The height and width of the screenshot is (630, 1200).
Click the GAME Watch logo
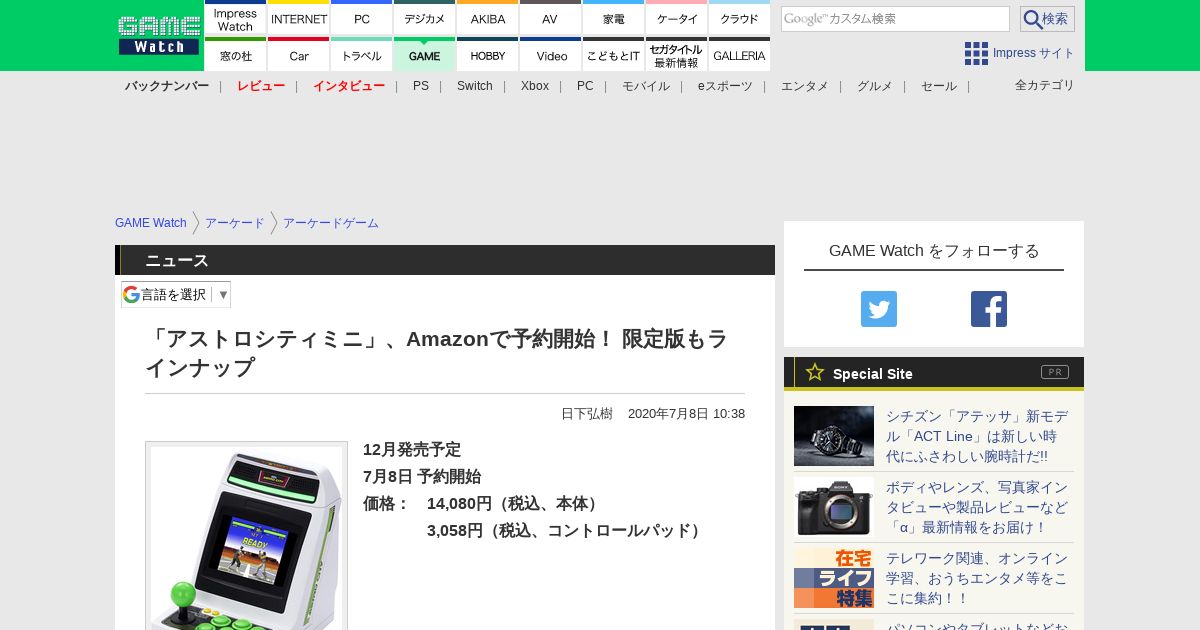[x=159, y=35]
